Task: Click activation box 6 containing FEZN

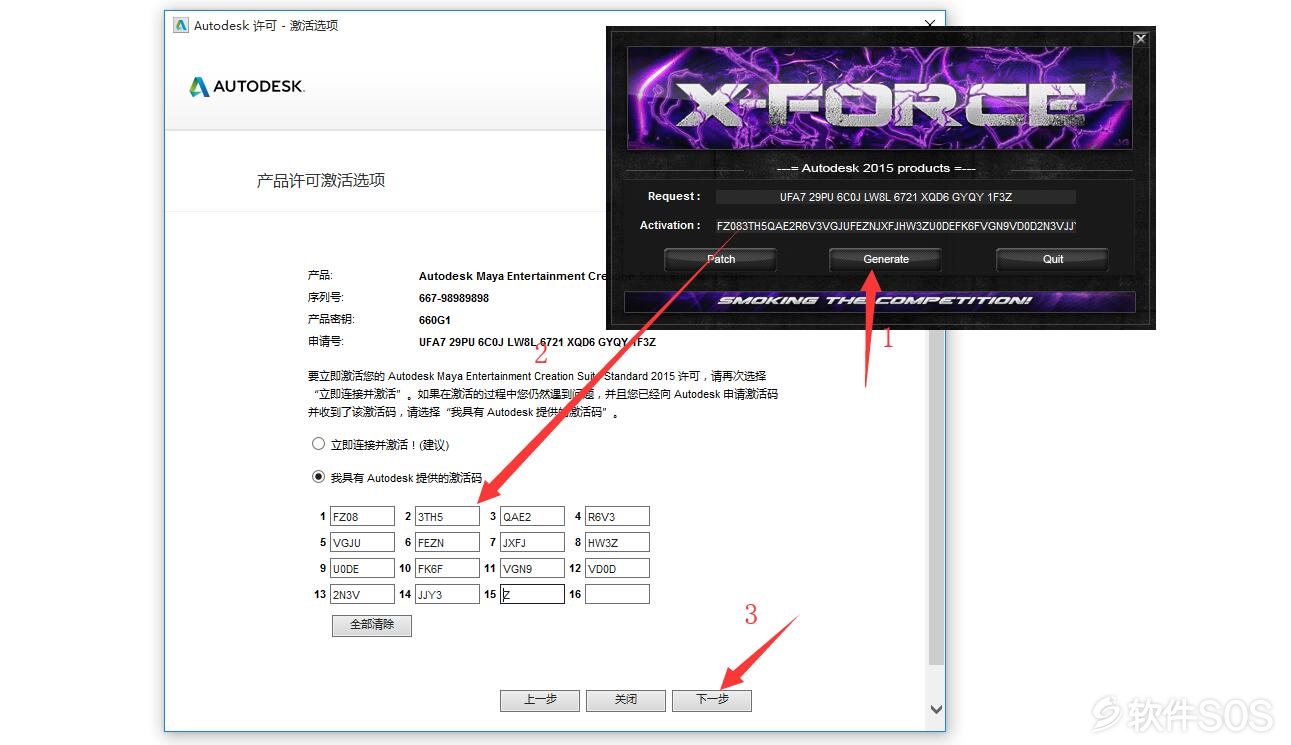Action: [x=447, y=543]
